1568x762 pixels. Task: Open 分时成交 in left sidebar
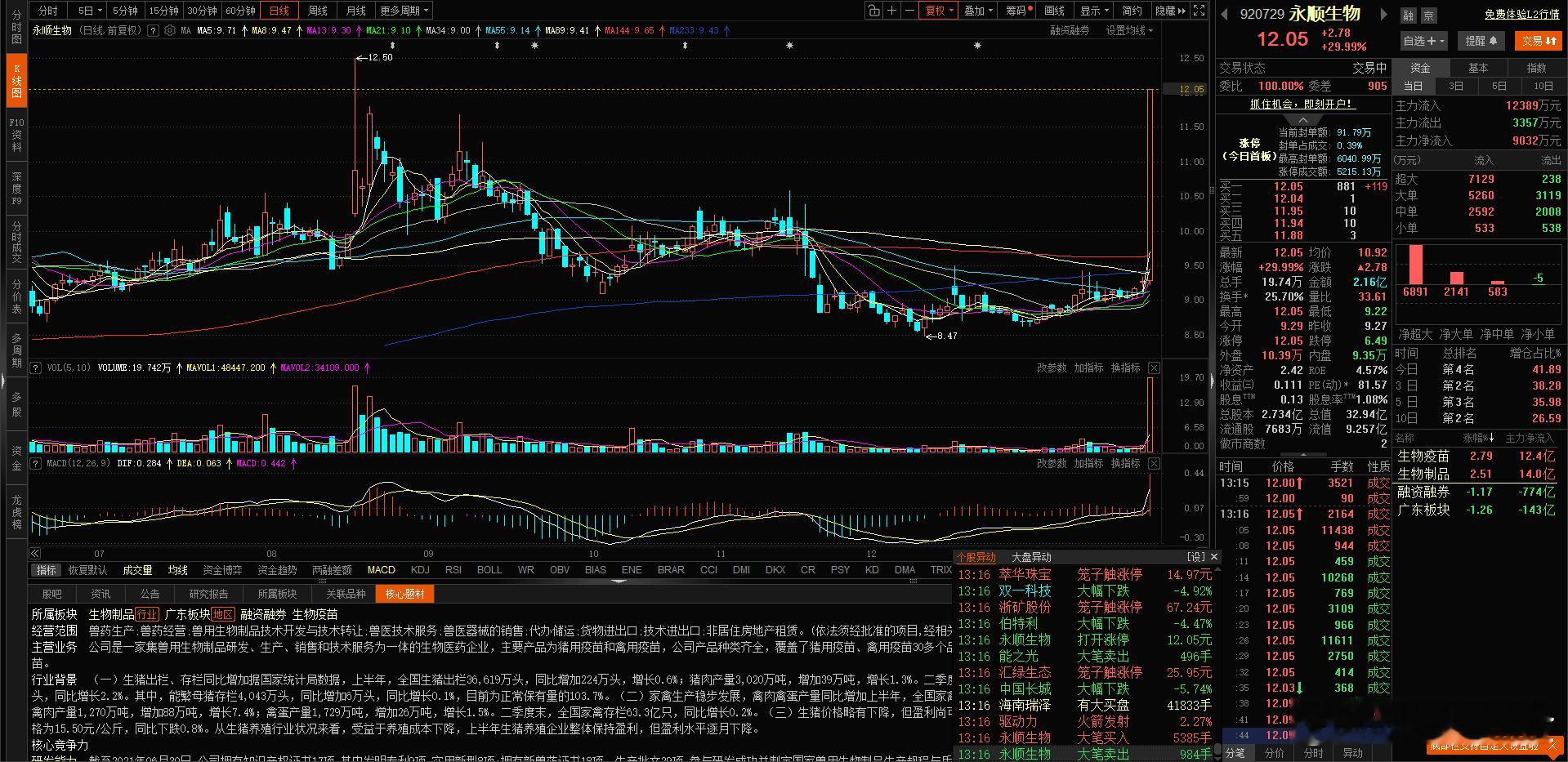coord(16,243)
